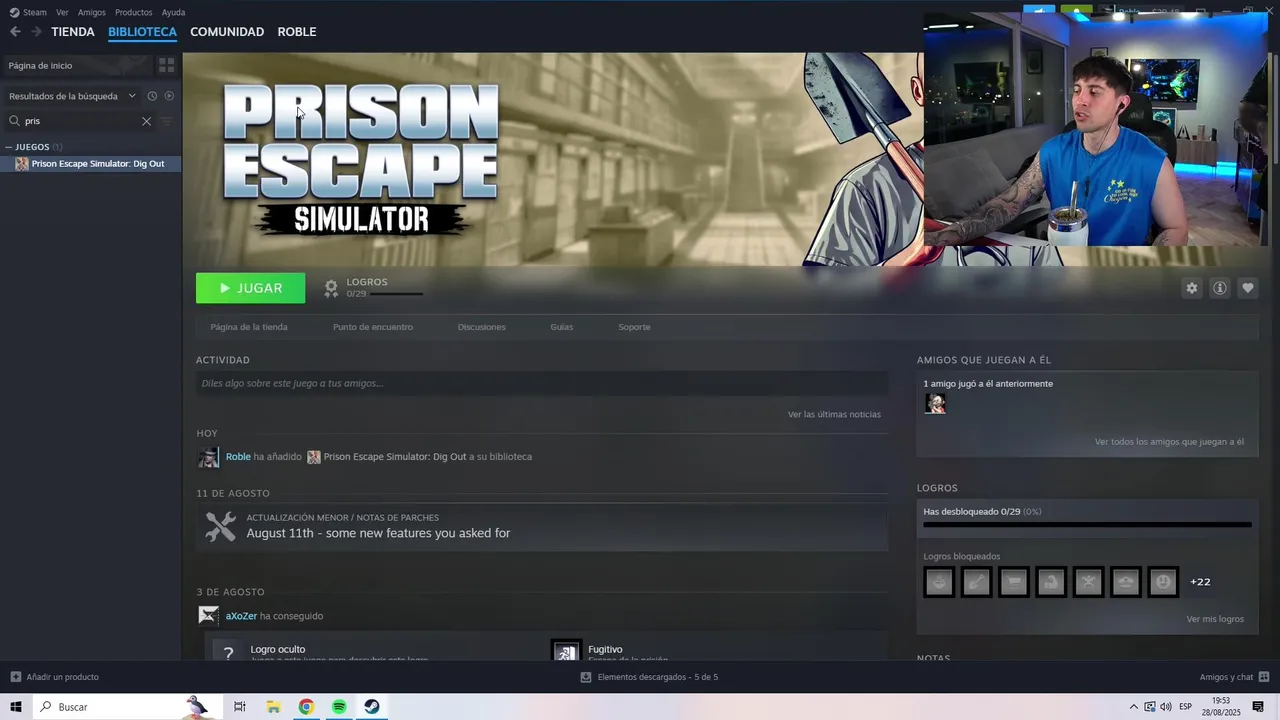Open the Ayuda menu
Image resolution: width=1280 pixels, height=720 pixels.
tap(173, 12)
